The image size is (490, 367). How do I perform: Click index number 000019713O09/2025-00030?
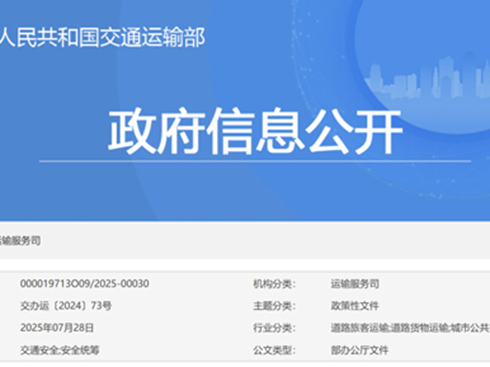(x=84, y=284)
